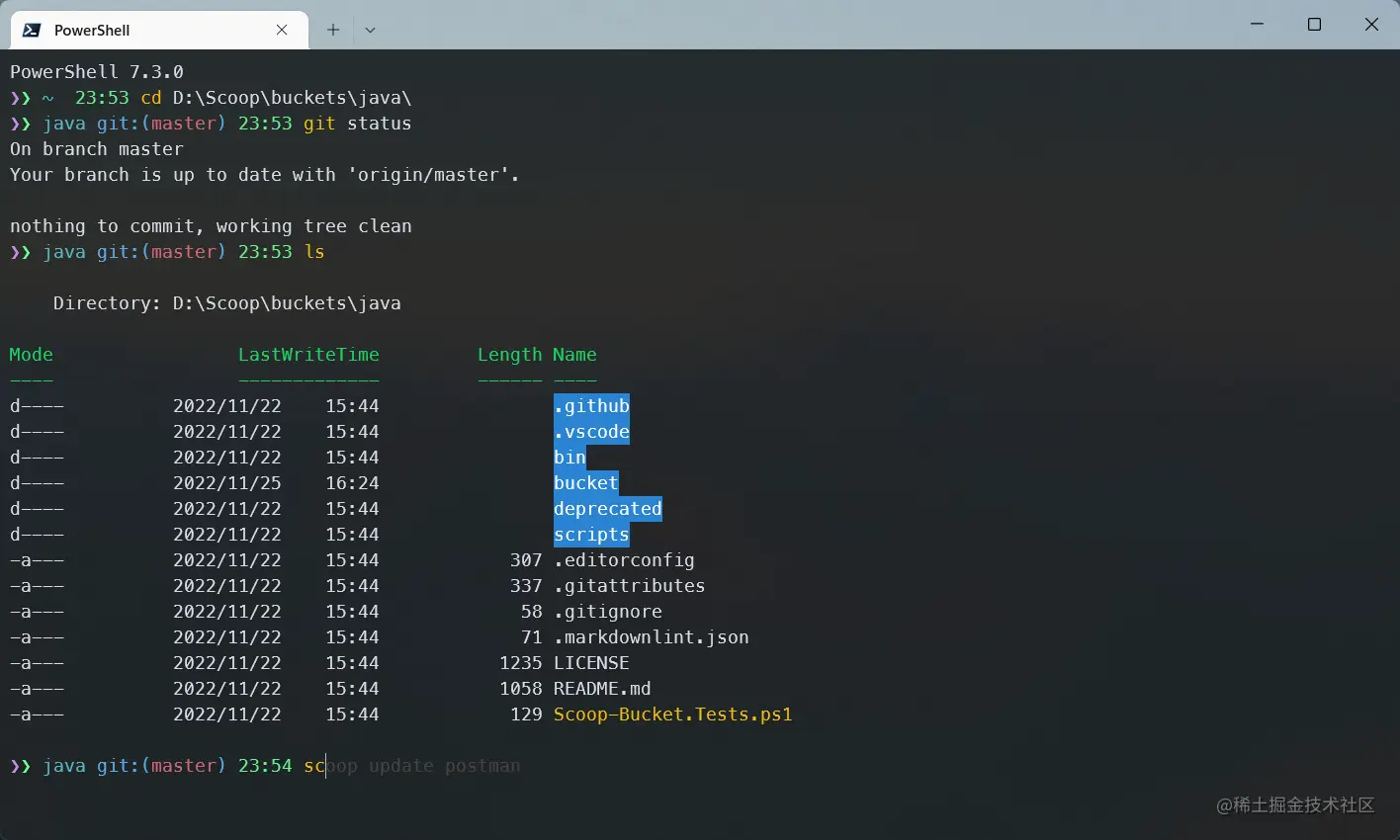Click the deprecated directory name

607,509
